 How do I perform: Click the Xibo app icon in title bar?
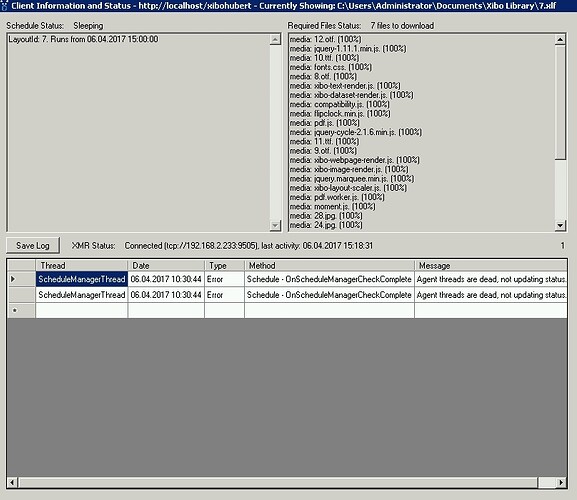point(4,5)
